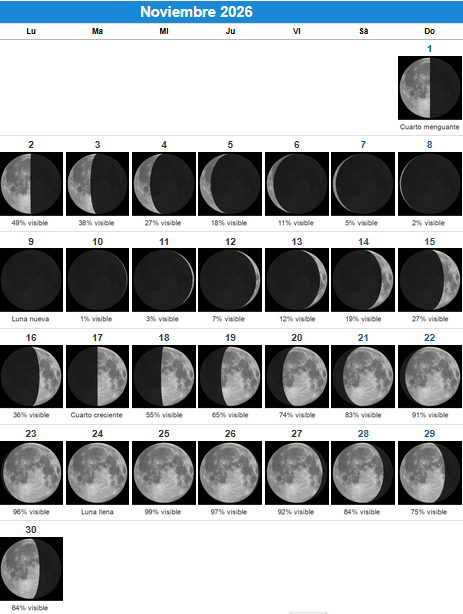Click the '36% visible' label
Screen dimensions: 463x614
31,415
